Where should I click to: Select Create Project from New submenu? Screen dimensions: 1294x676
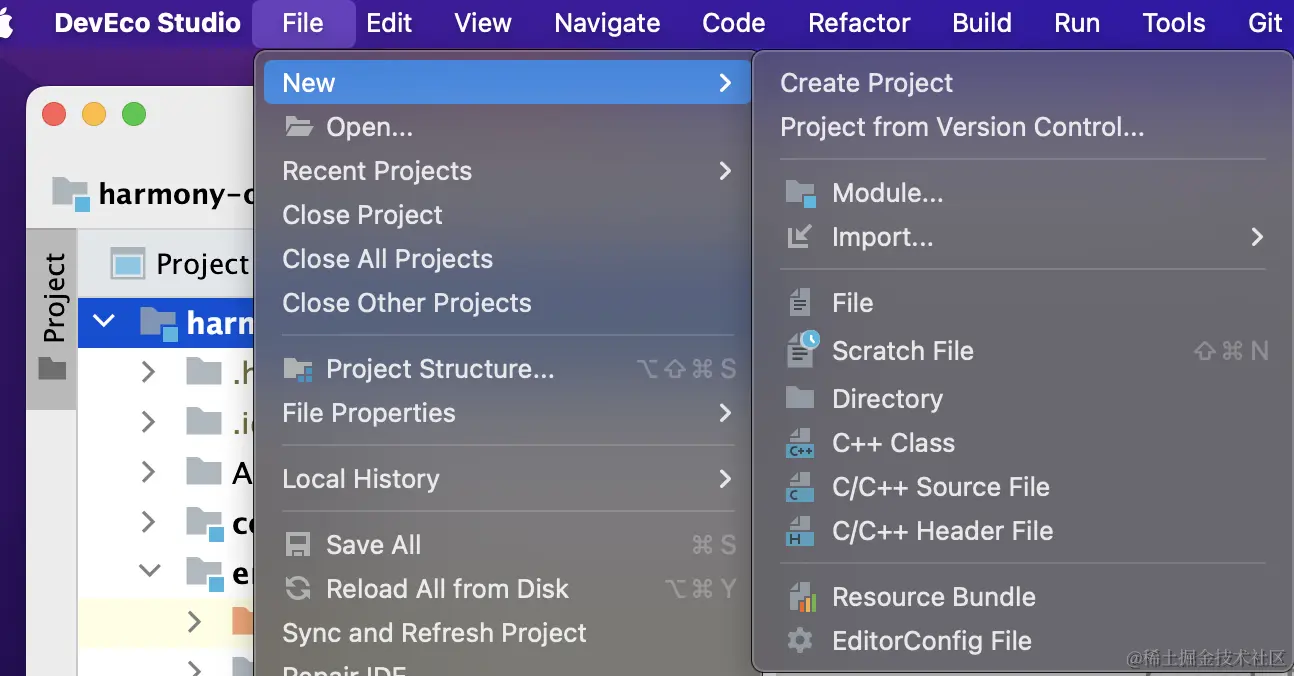click(x=866, y=83)
